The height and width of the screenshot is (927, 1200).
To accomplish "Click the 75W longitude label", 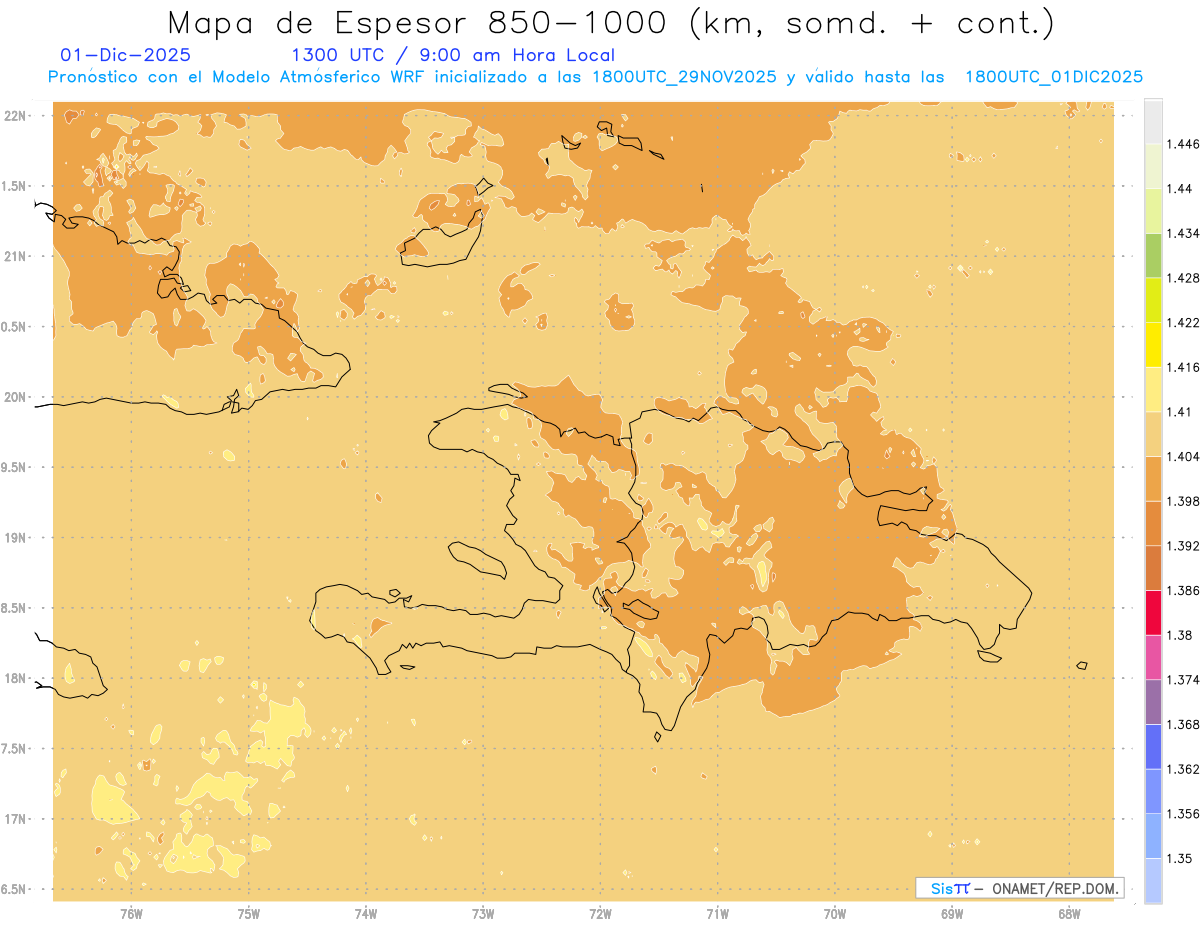I will pyautogui.click(x=248, y=912).
